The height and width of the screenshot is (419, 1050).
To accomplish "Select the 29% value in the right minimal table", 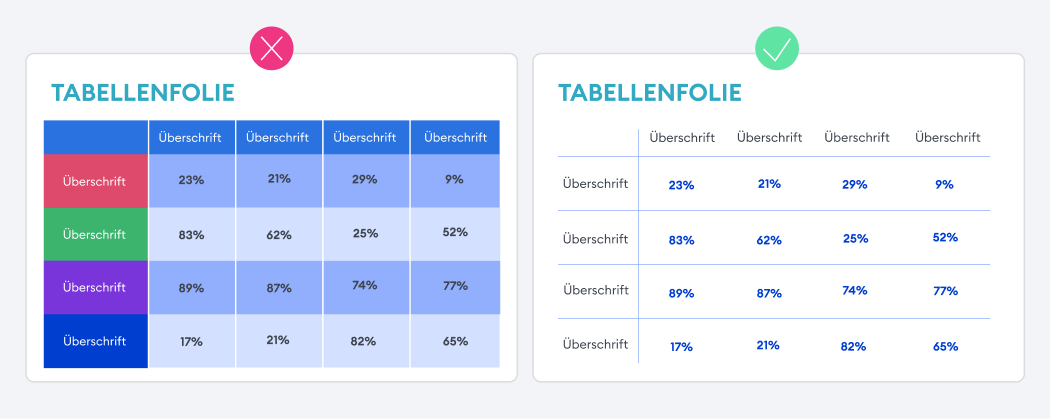I will (x=857, y=185).
